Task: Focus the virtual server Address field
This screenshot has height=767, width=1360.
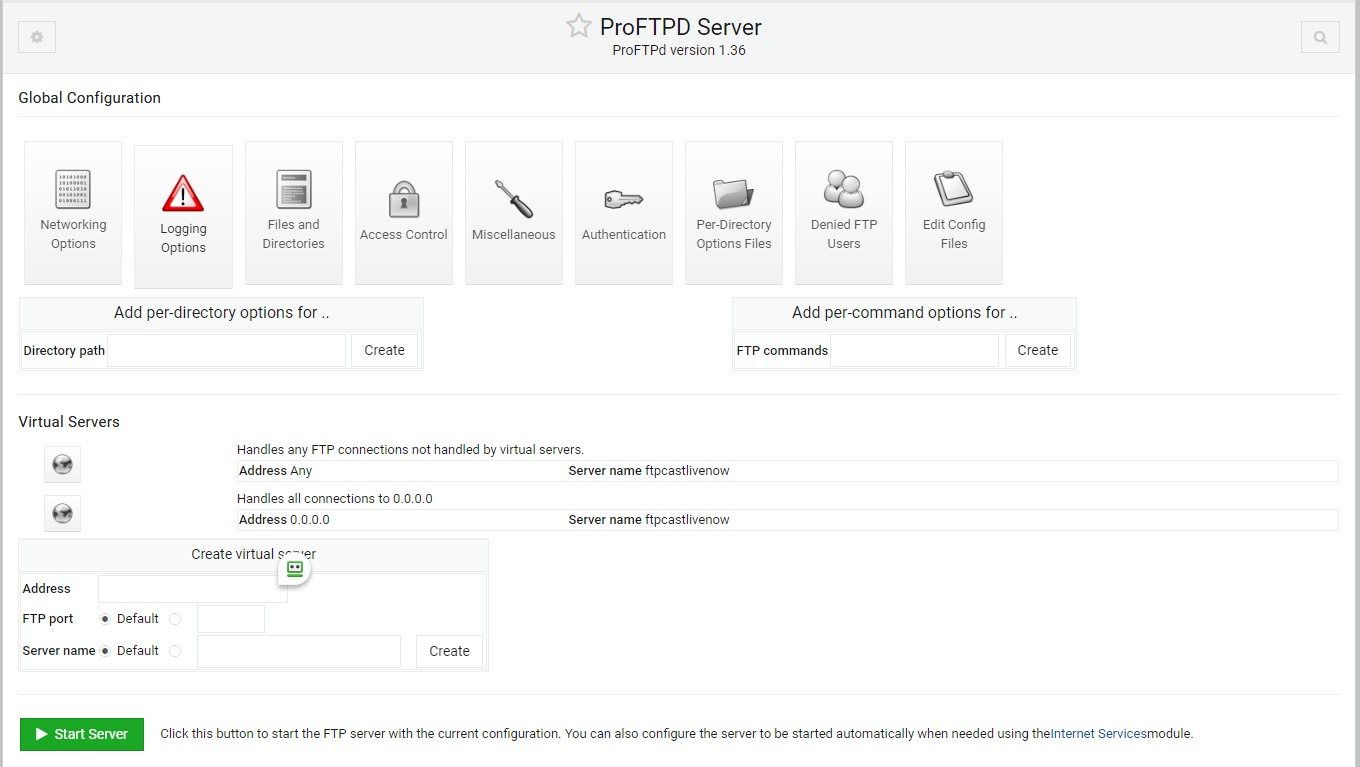Action: click(x=193, y=589)
